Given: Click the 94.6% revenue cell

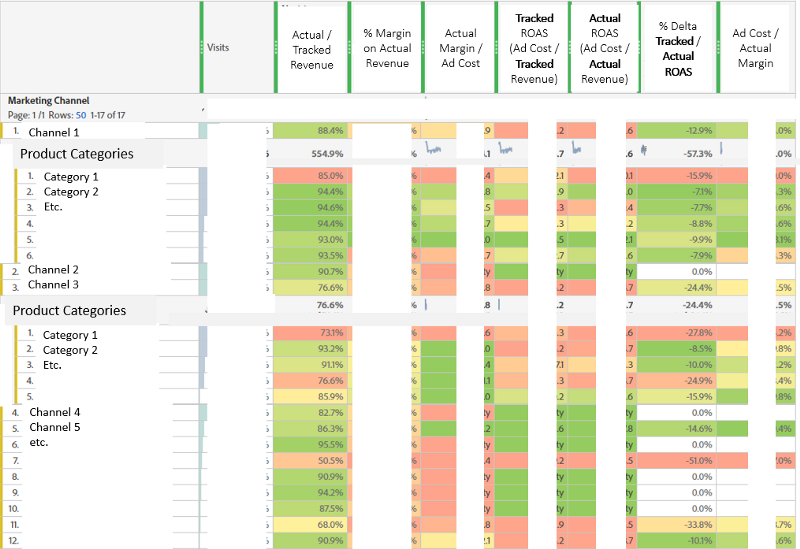Looking at the screenshot, I should coord(310,208).
